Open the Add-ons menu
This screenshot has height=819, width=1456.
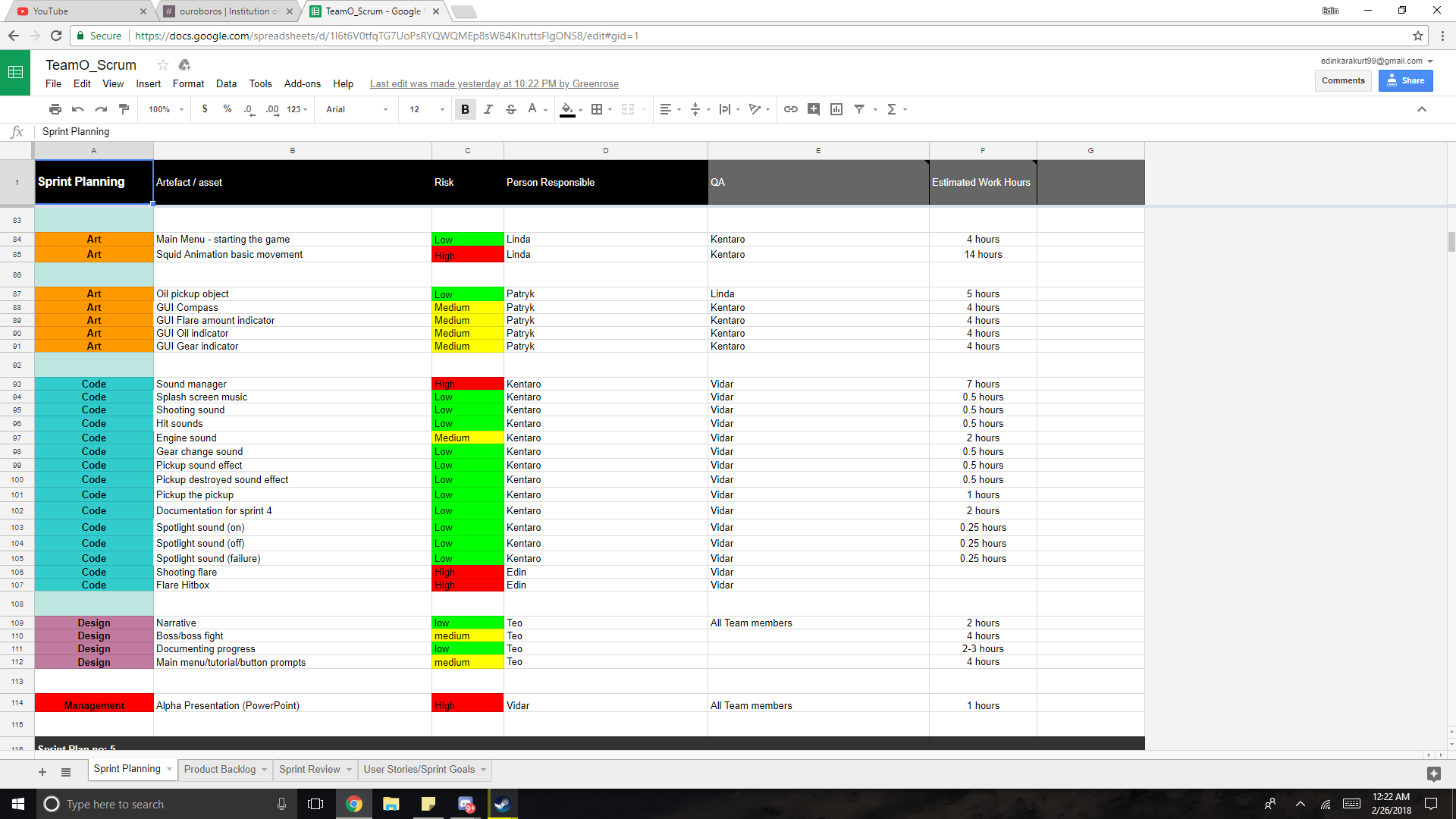point(302,83)
